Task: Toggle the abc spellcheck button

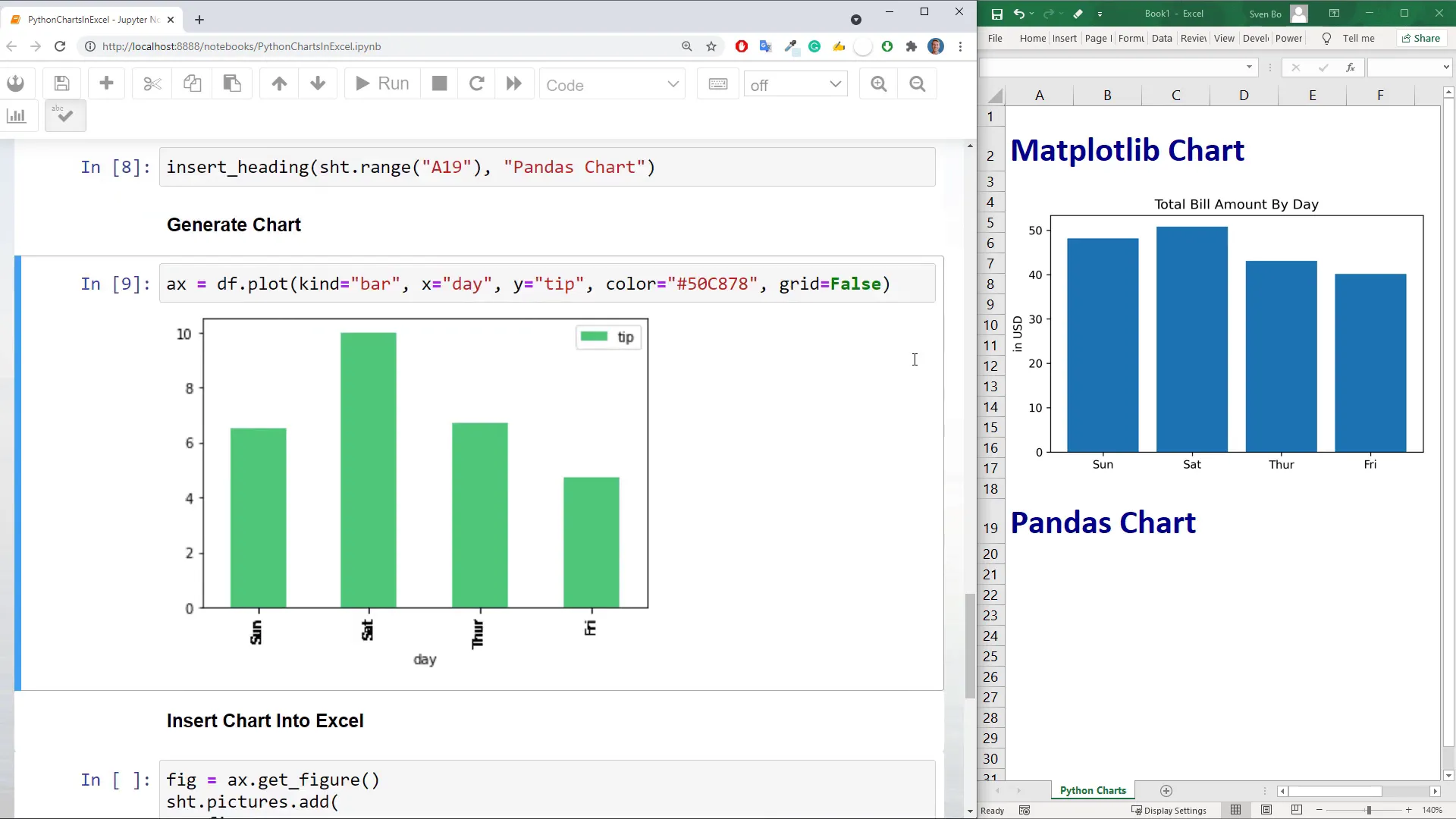Action: point(65,116)
